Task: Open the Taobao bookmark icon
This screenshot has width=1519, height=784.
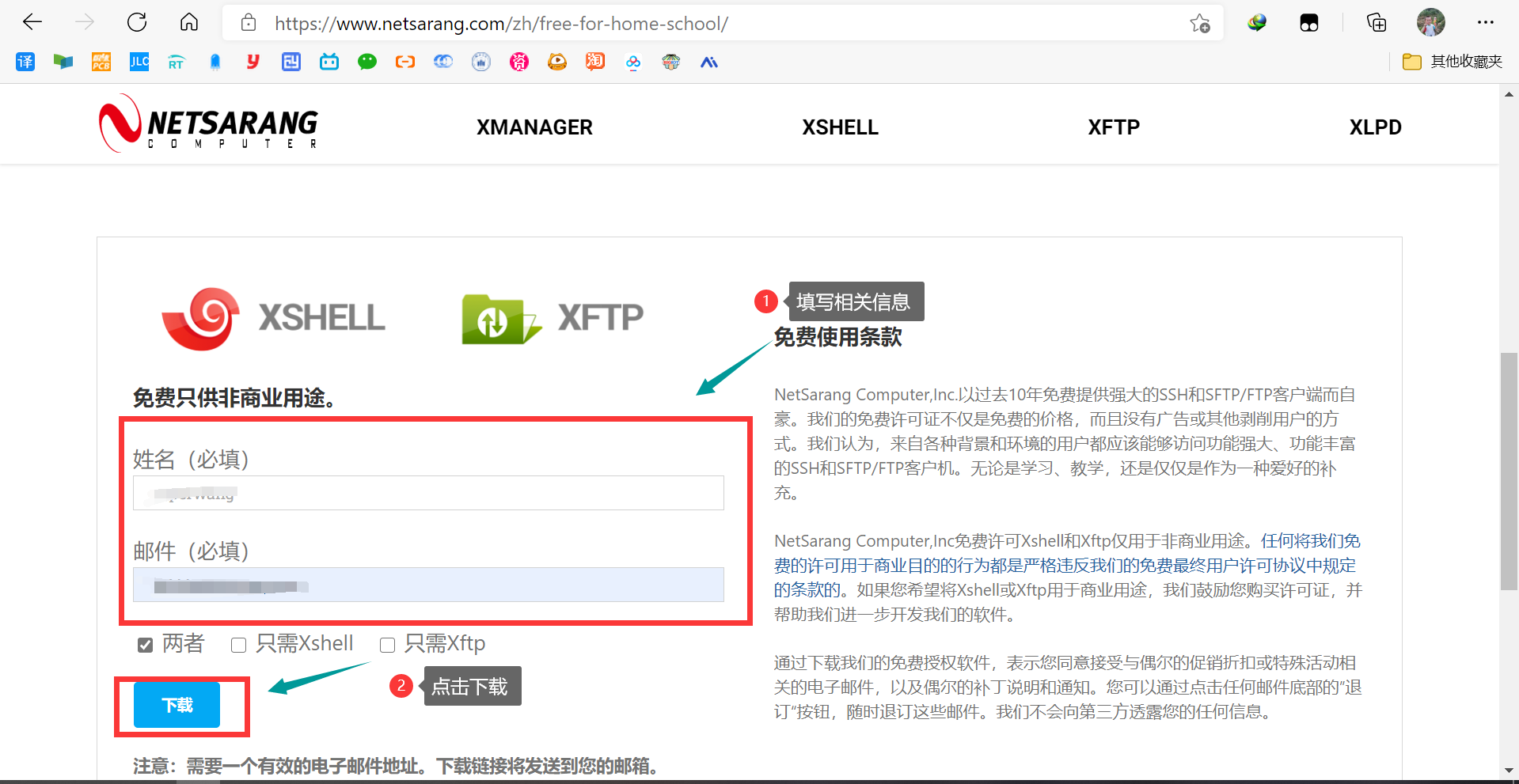Action: [x=594, y=62]
